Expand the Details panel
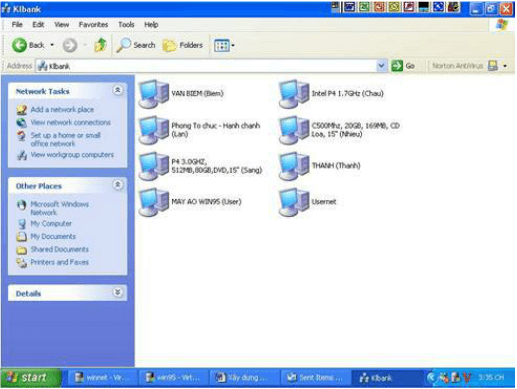Screen dimensions: 517x389 [117, 293]
